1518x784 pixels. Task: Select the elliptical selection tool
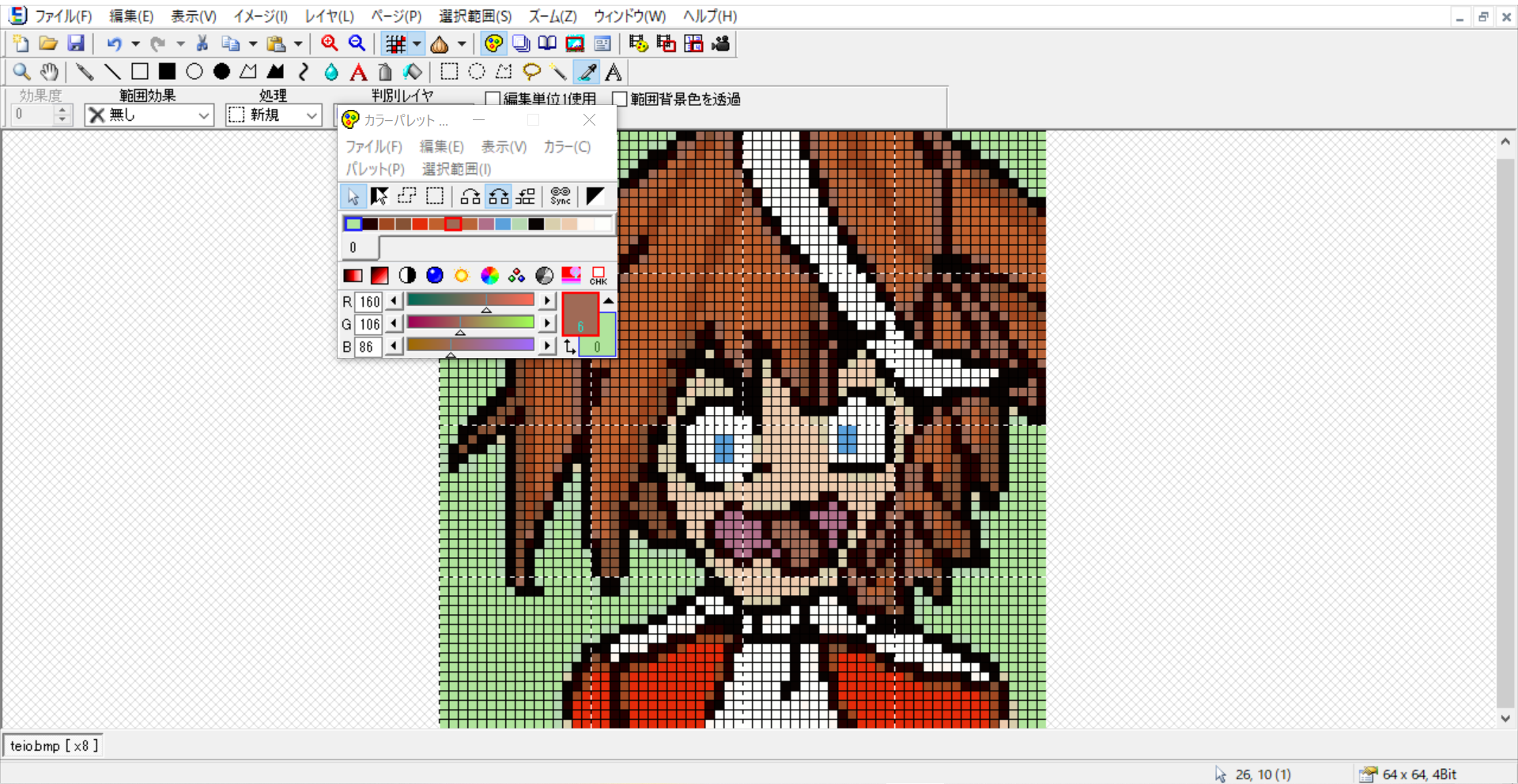[477, 72]
